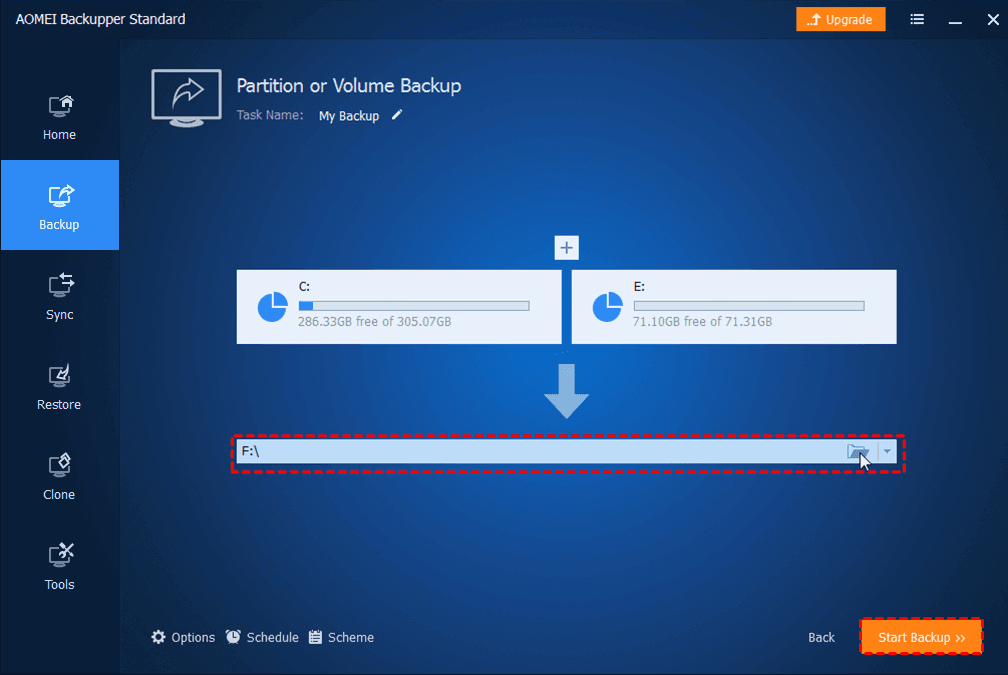The image size is (1008, 675).
Task: Click the E: drive usage bar
Action: click(x=749, y=306)
